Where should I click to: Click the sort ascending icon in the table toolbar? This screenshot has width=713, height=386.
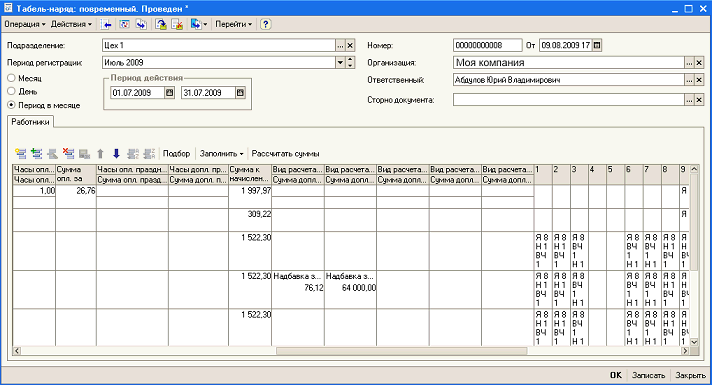[133, 154]
